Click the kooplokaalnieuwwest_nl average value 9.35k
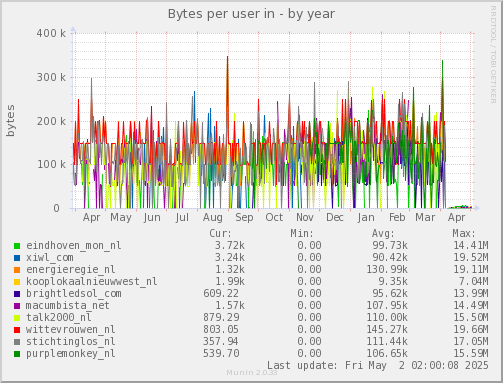Image resolution: width=503 pixels, height=383 pixels. (393, 282)
